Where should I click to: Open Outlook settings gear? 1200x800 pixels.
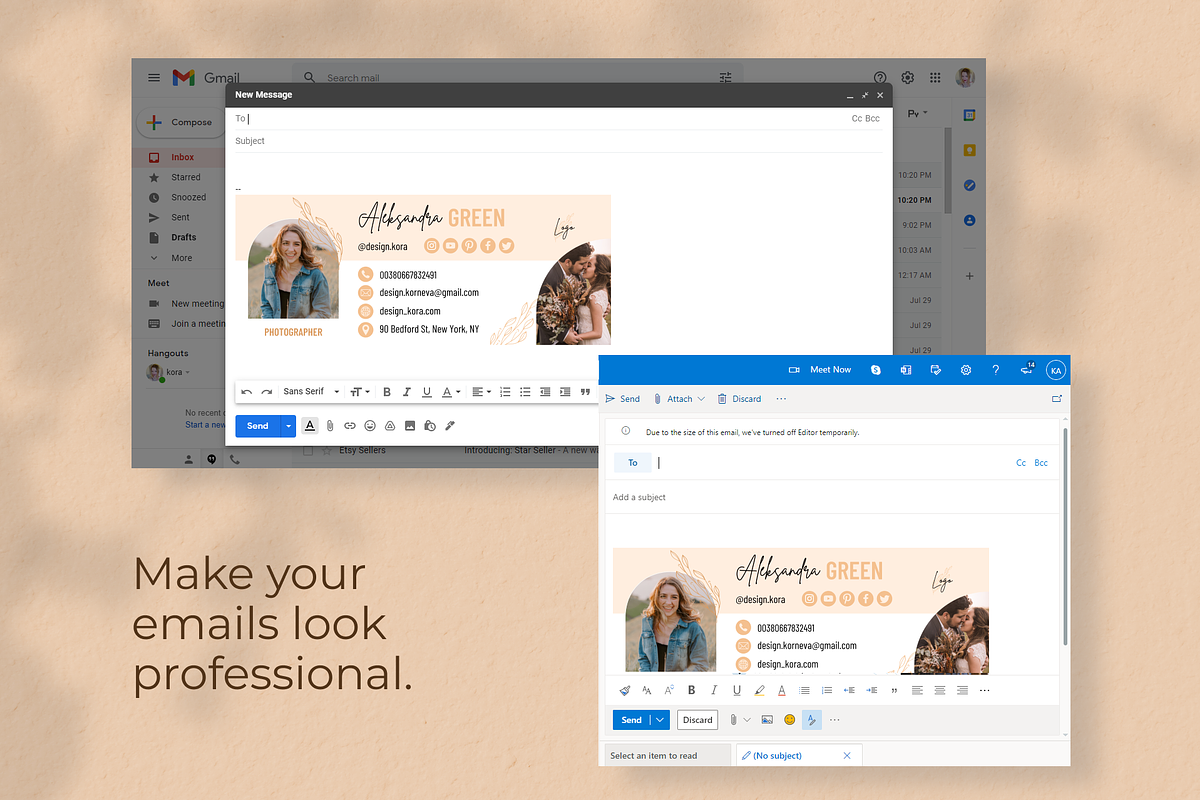point(966,370)
